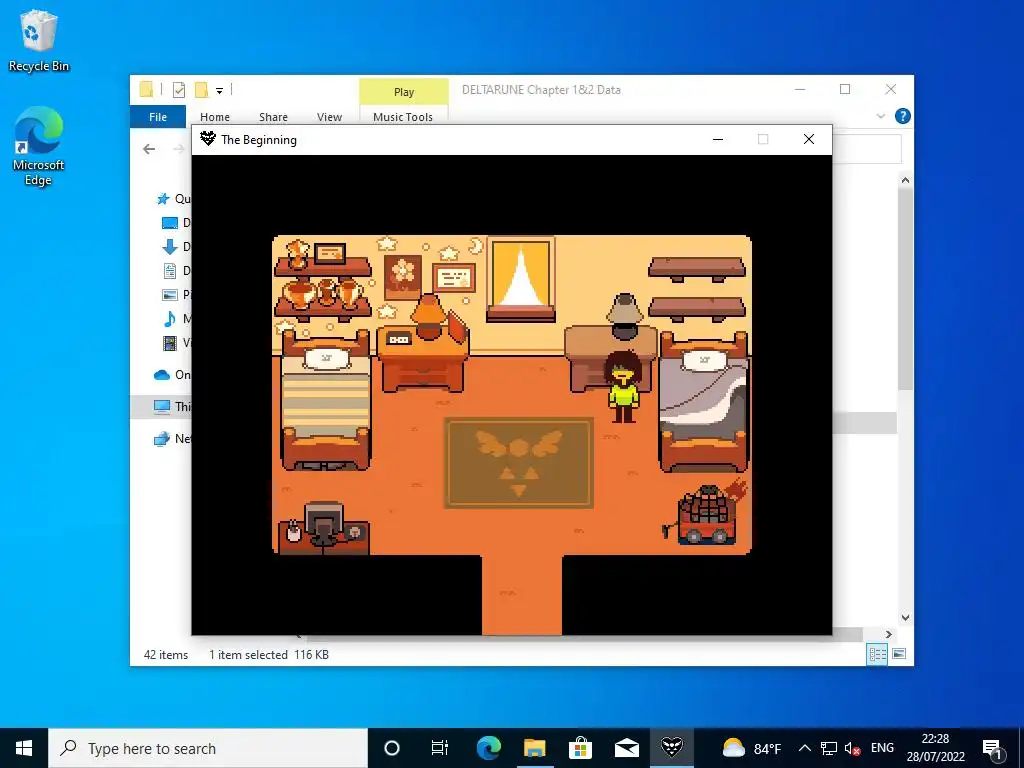Screen dimensions: 1024x768
Task: Click the Properties icon in quick access toolbar
Action: click(x=179, y=90)
